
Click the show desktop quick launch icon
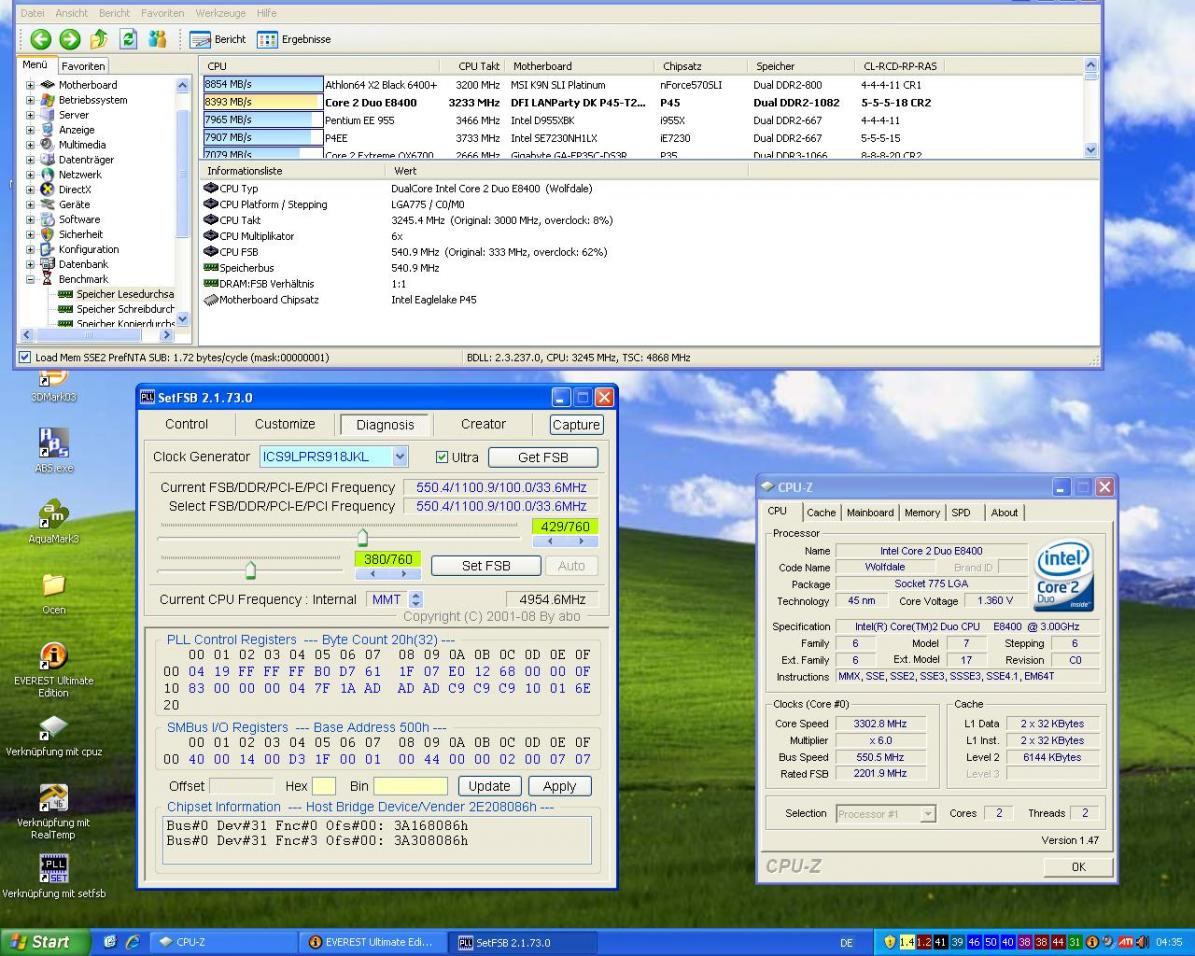coord(110,942)
